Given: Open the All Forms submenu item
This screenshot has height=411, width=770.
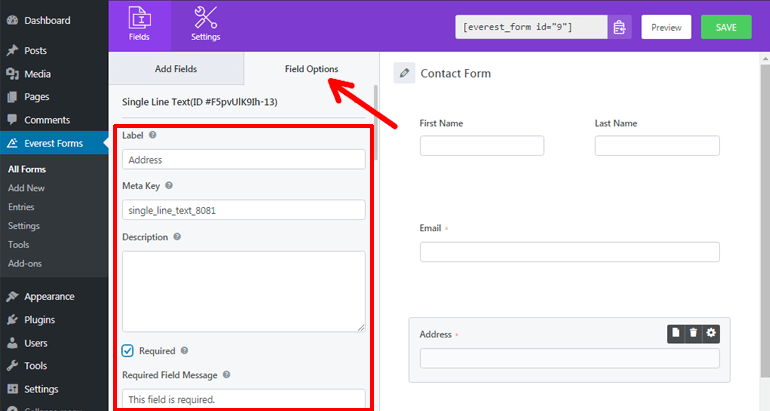Looking at the screenshot, I should pos(27,169).
